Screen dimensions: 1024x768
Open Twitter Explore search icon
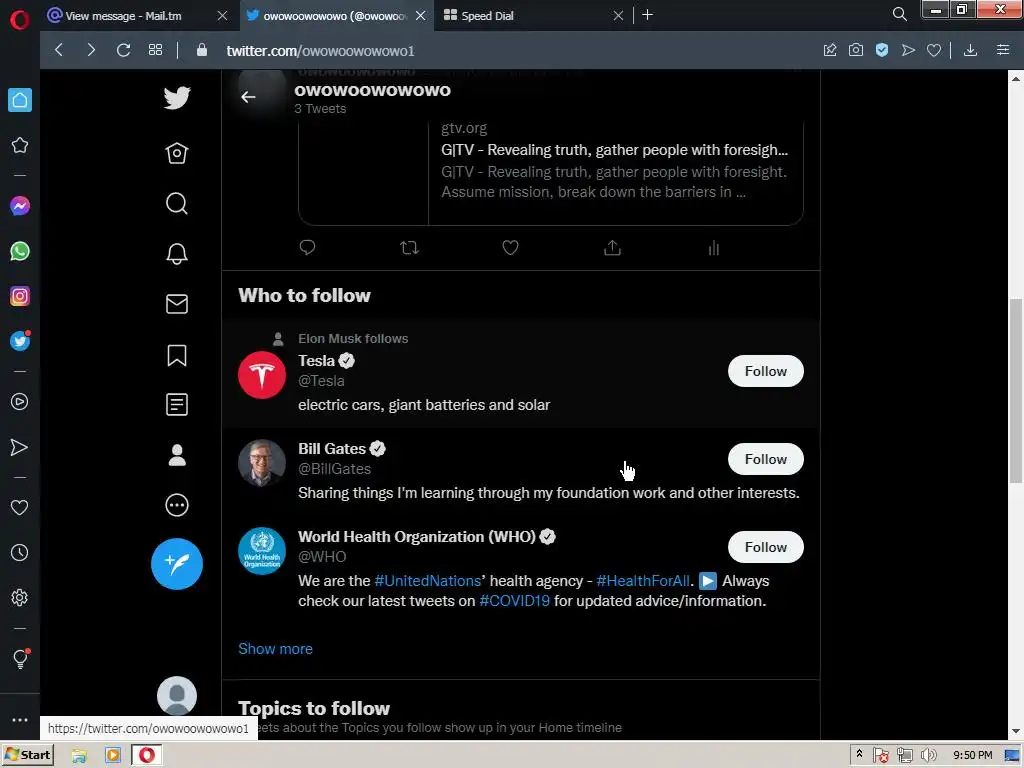point(177,203)
